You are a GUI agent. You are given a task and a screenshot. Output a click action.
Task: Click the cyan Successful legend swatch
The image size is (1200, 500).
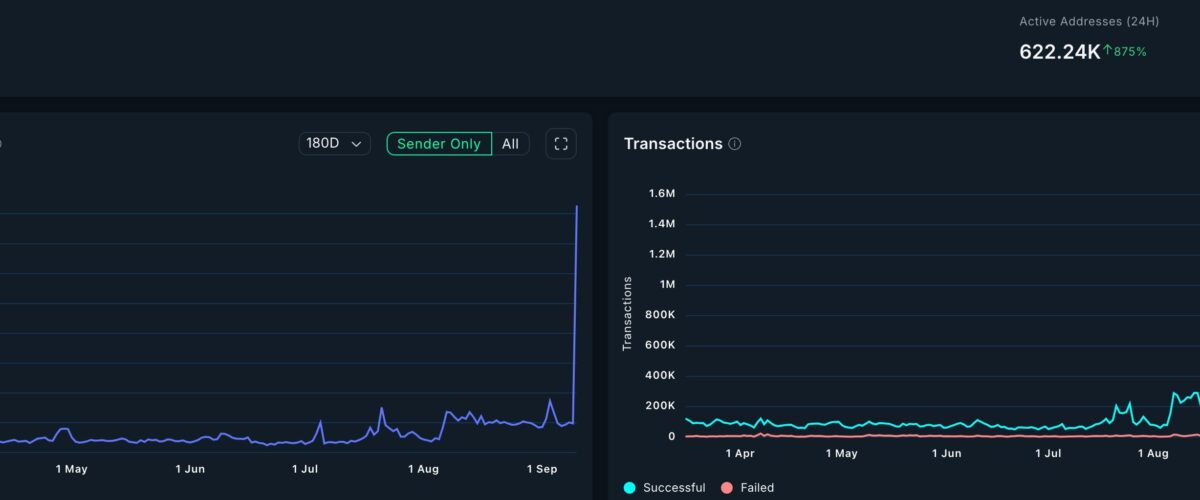pyautogui.click(x=629, y=488)
